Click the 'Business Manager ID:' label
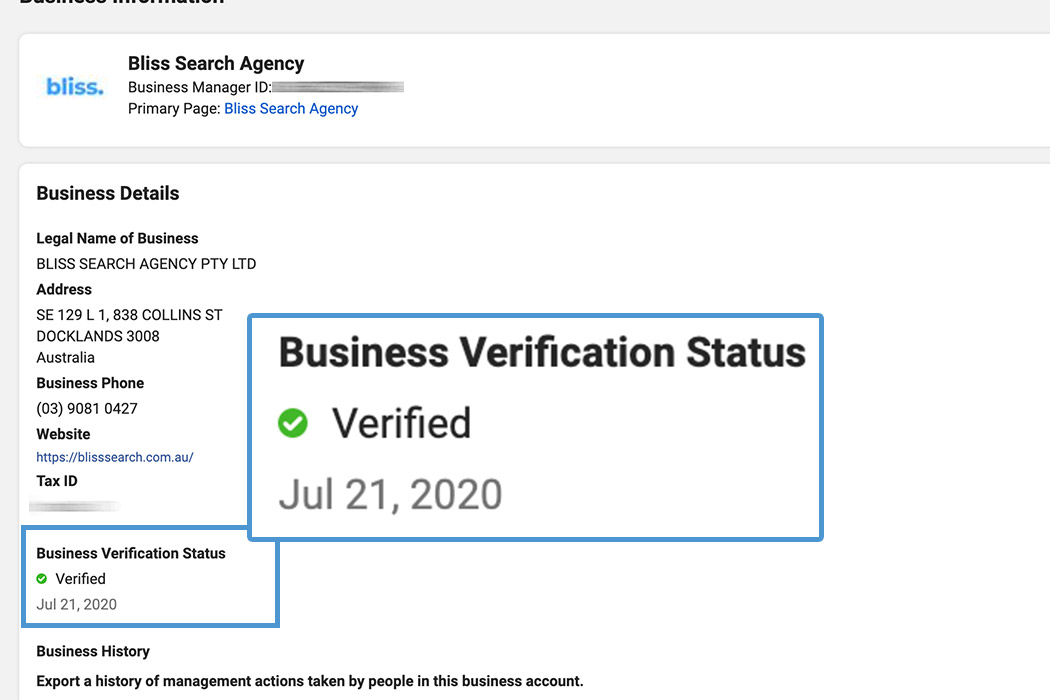 pyautogui.click(x=200, y=87)
